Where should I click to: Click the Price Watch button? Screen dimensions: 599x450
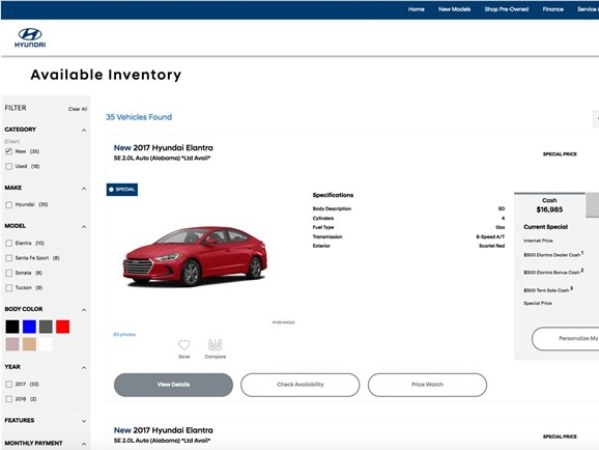click(x=427, y=385)
